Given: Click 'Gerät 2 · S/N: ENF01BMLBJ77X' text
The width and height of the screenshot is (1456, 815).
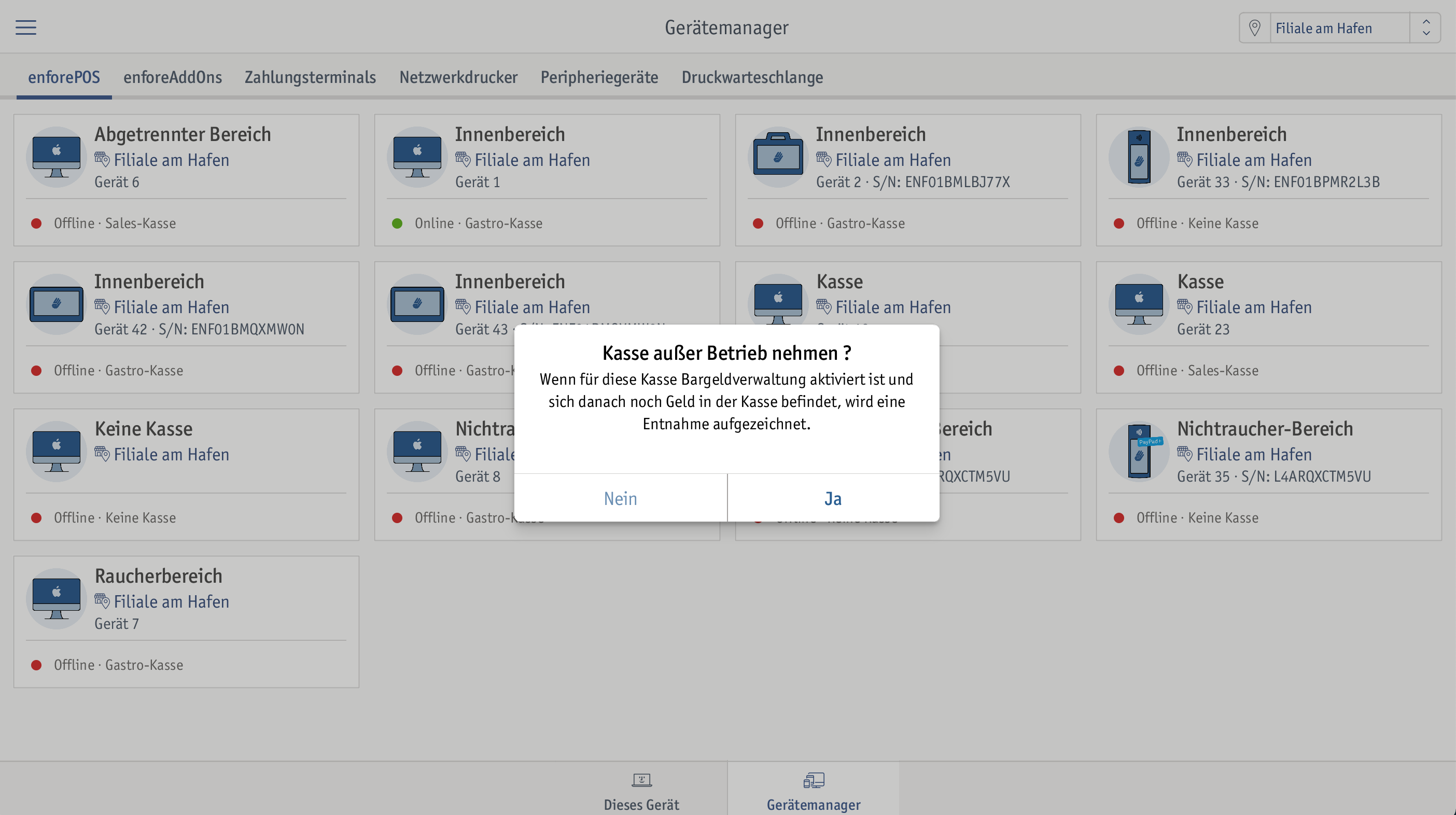Looking at the screenshot, I should point(912,182).
